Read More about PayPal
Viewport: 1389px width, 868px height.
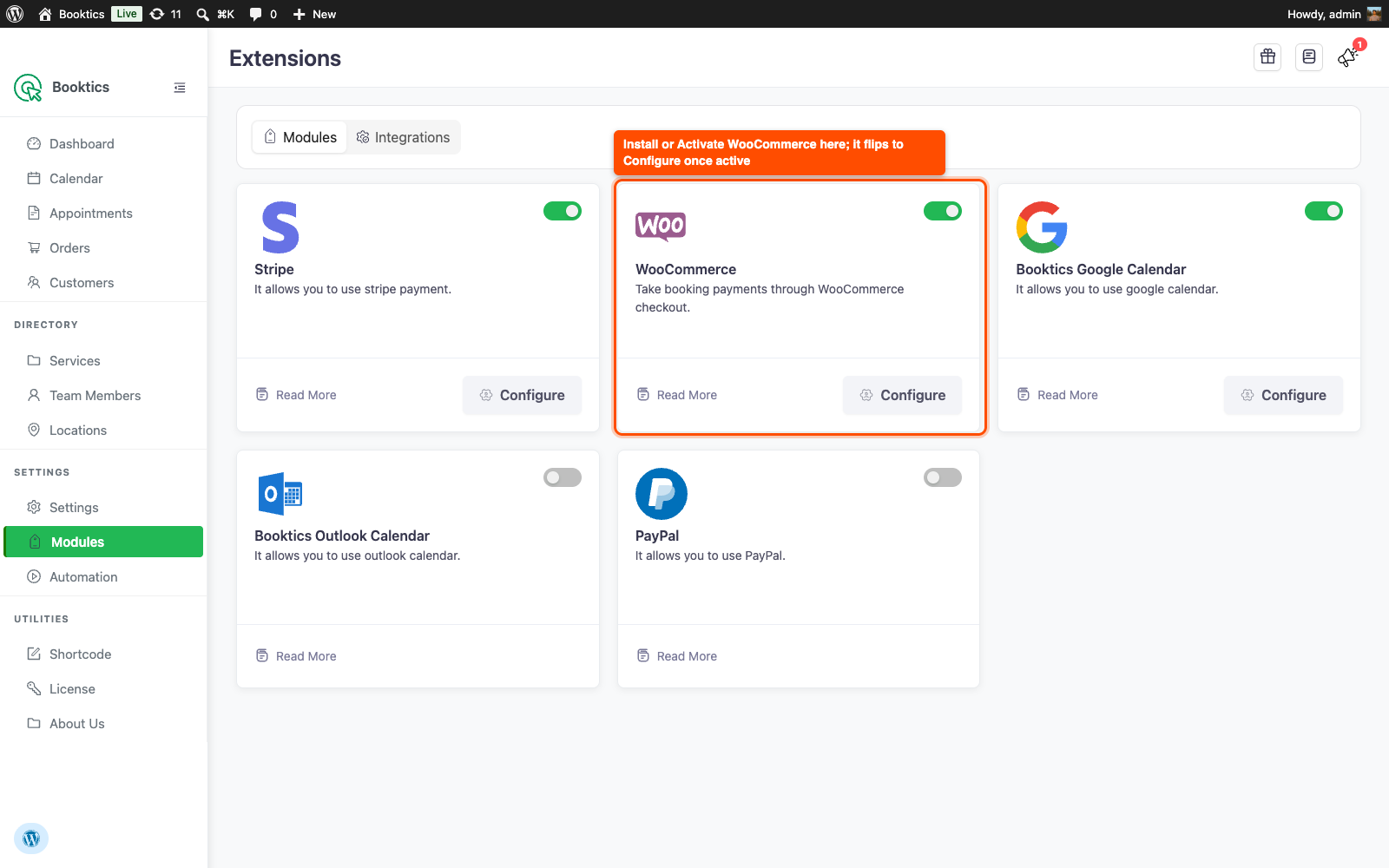click(677, 656)
